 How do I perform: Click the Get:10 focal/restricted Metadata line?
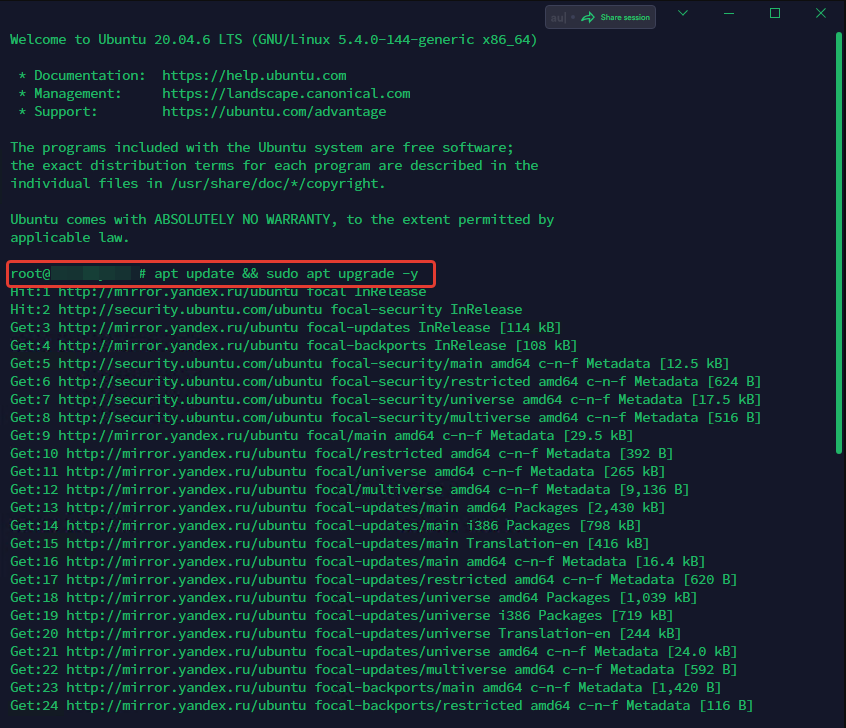point(342,453)
